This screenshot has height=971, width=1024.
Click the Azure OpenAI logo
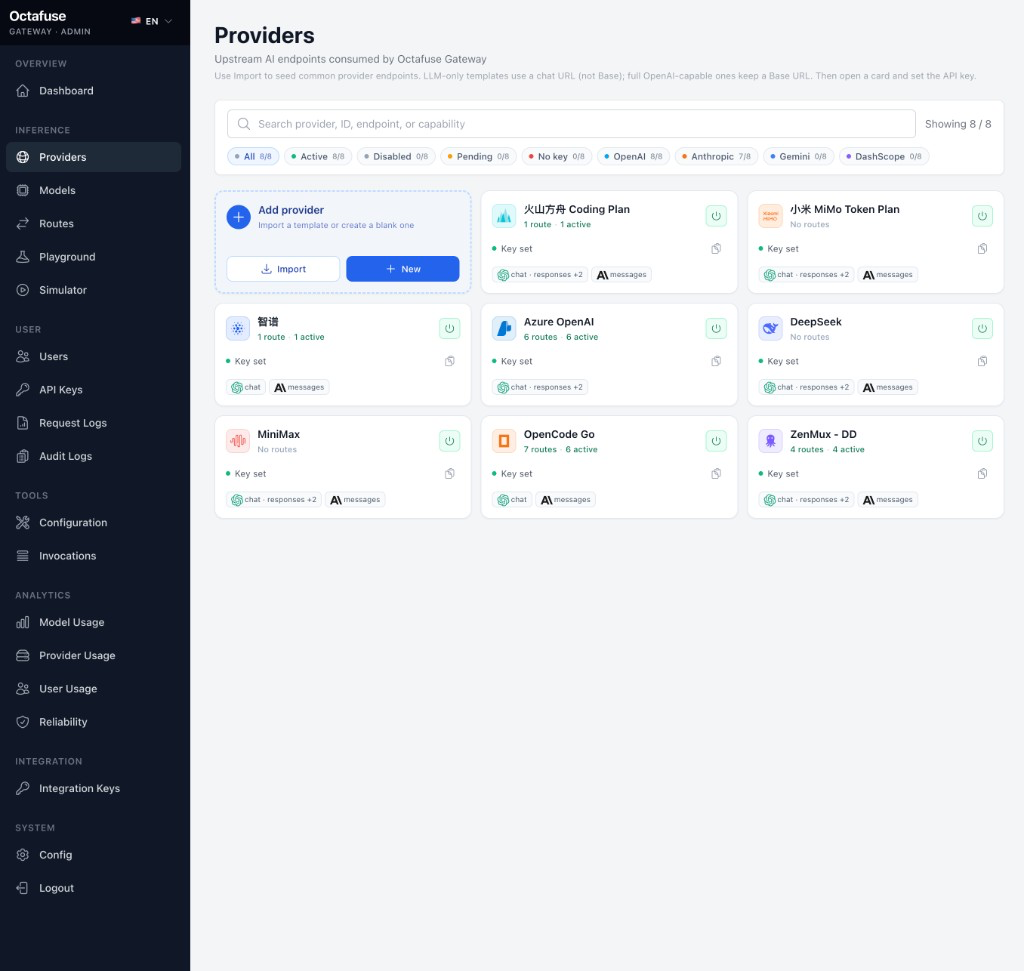point(504,328)
